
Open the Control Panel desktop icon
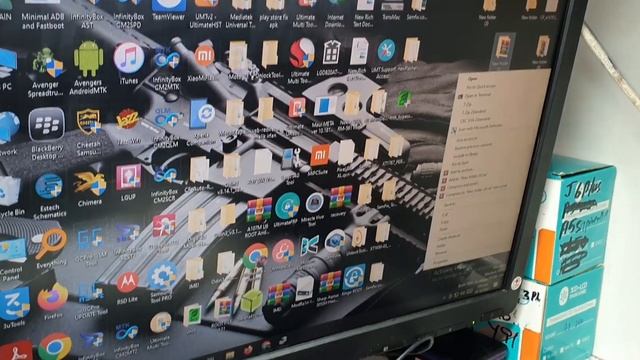pos(13,251)
